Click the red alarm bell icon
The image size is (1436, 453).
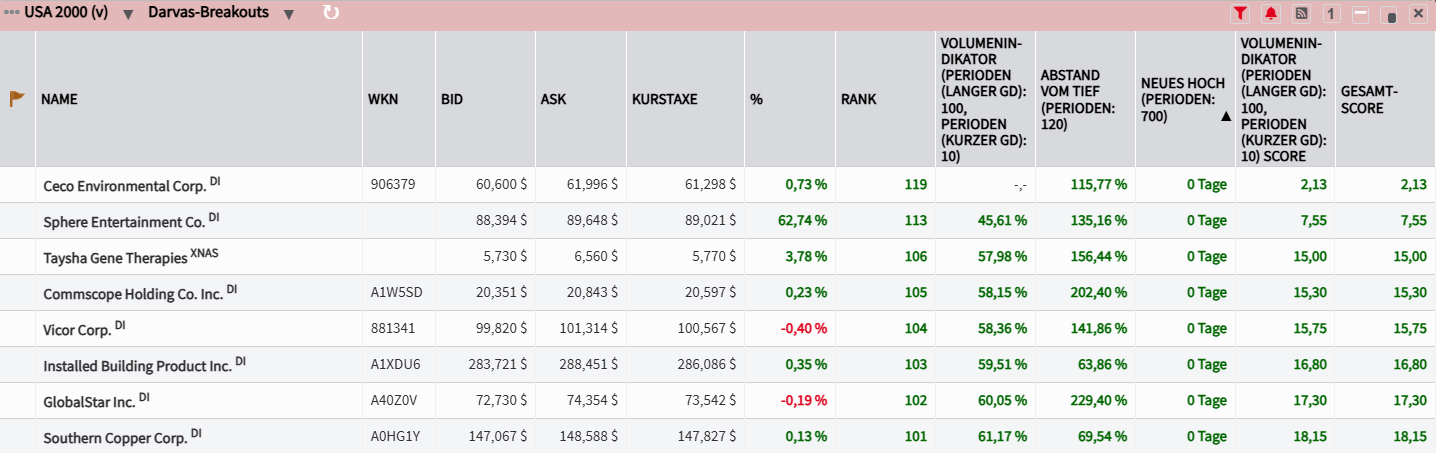(x=1270, y=14)
